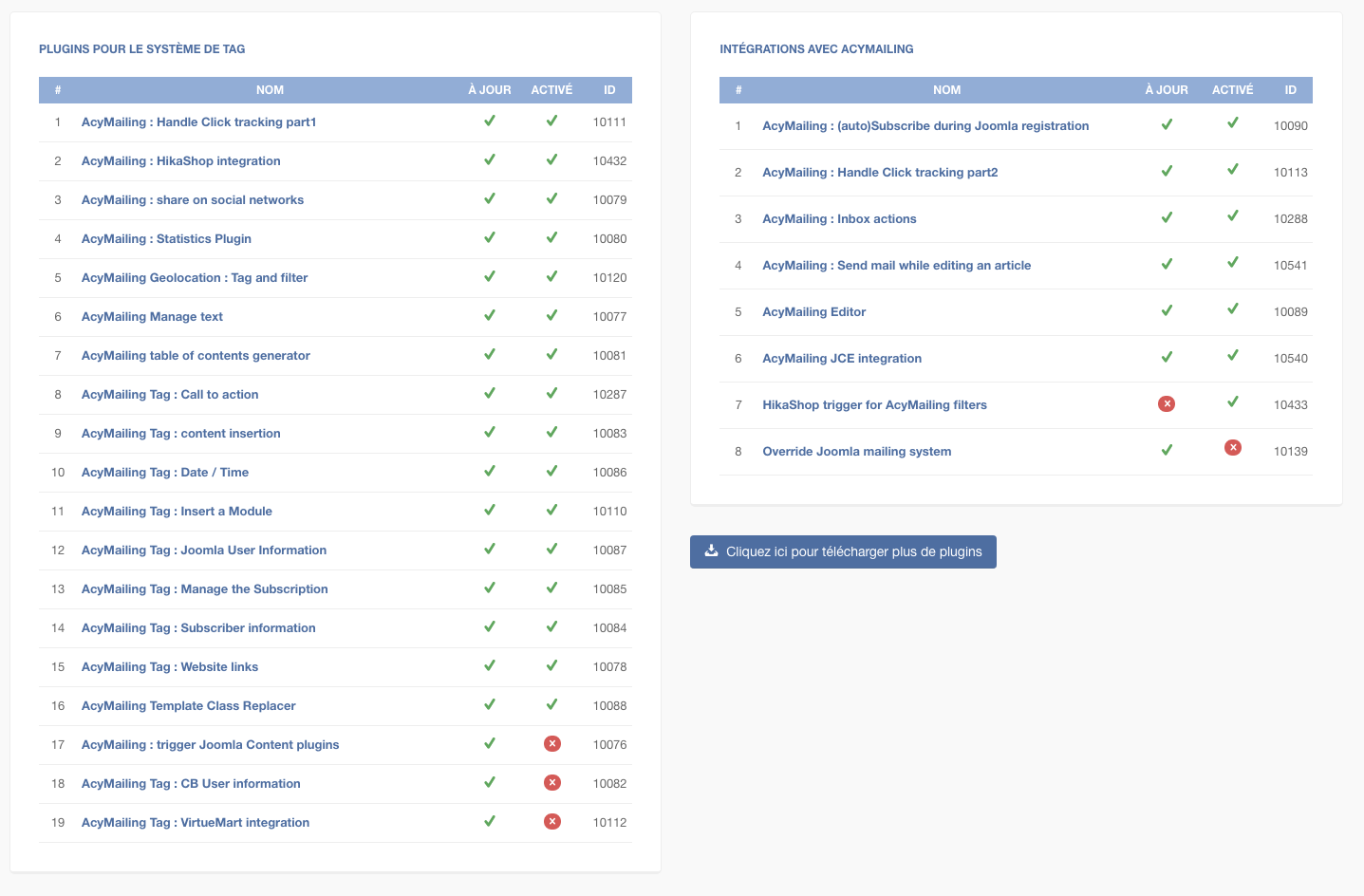This screenshot has height=896, width=1364.
Task: Click the up-to-date checkmark for Inbox actions
Action: click(1167, 217)
